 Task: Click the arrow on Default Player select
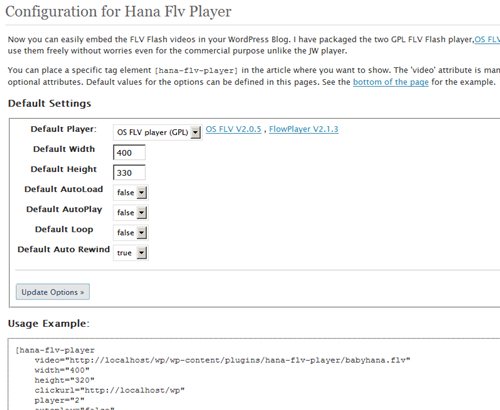(196, 132)
